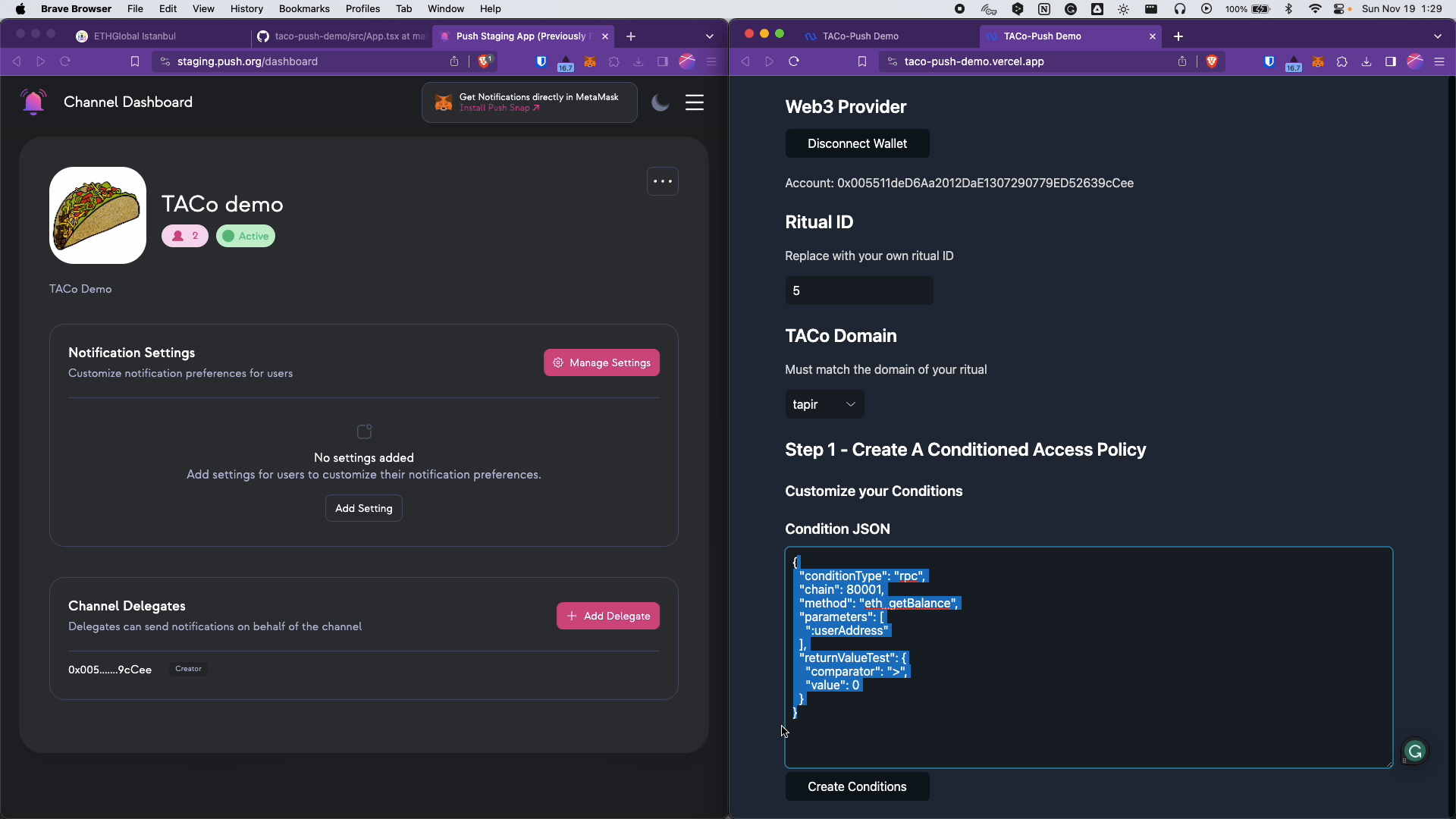
Task: Open the History menu in menu bar
Action: (246, 8)
